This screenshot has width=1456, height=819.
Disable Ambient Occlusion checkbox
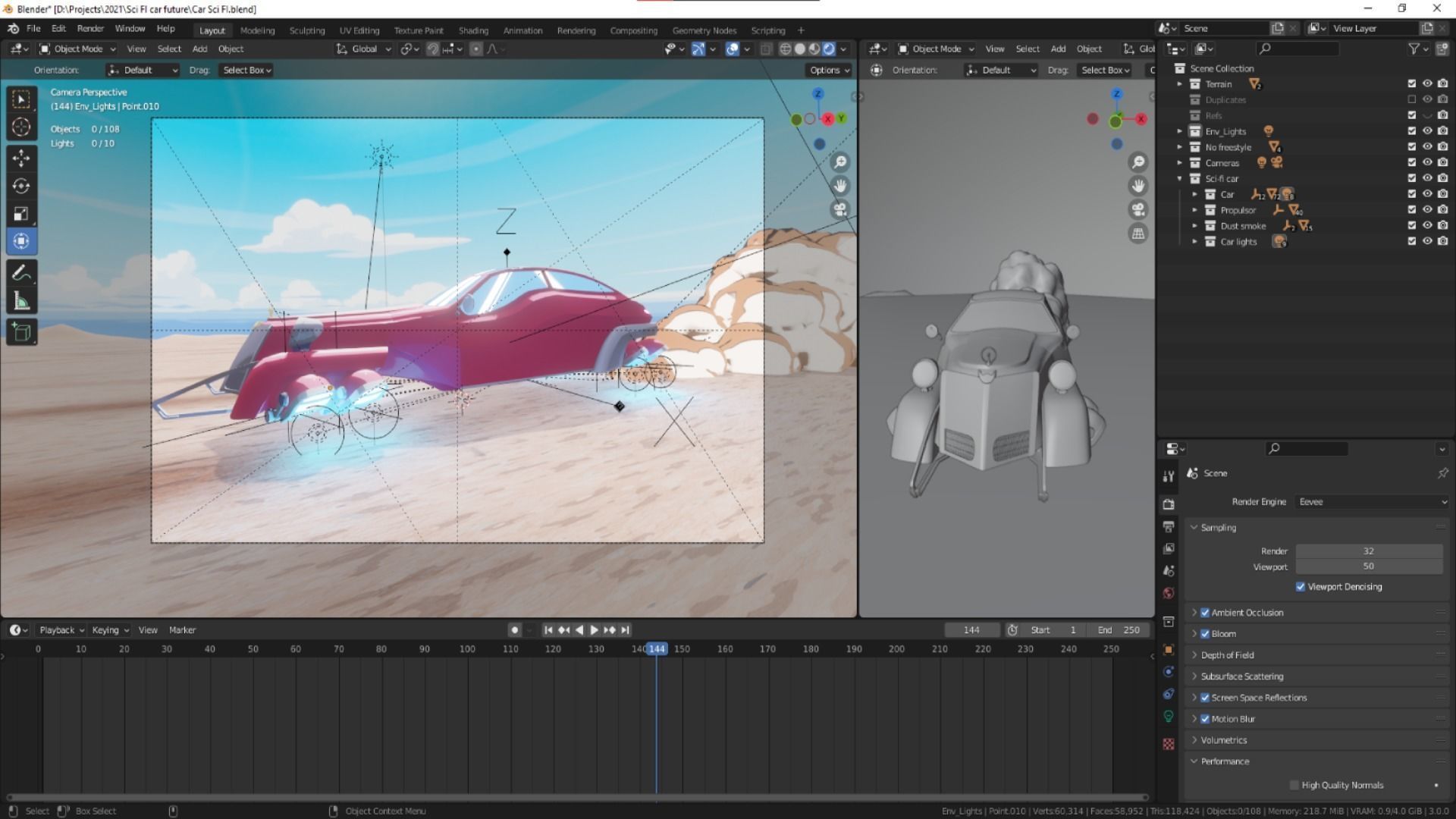click(1205, 613)
